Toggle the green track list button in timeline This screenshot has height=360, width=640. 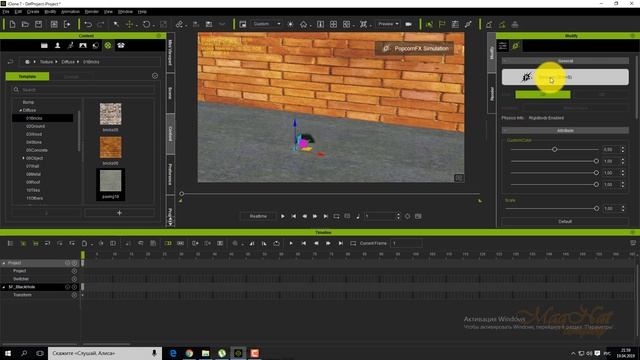tap(23, 243)
